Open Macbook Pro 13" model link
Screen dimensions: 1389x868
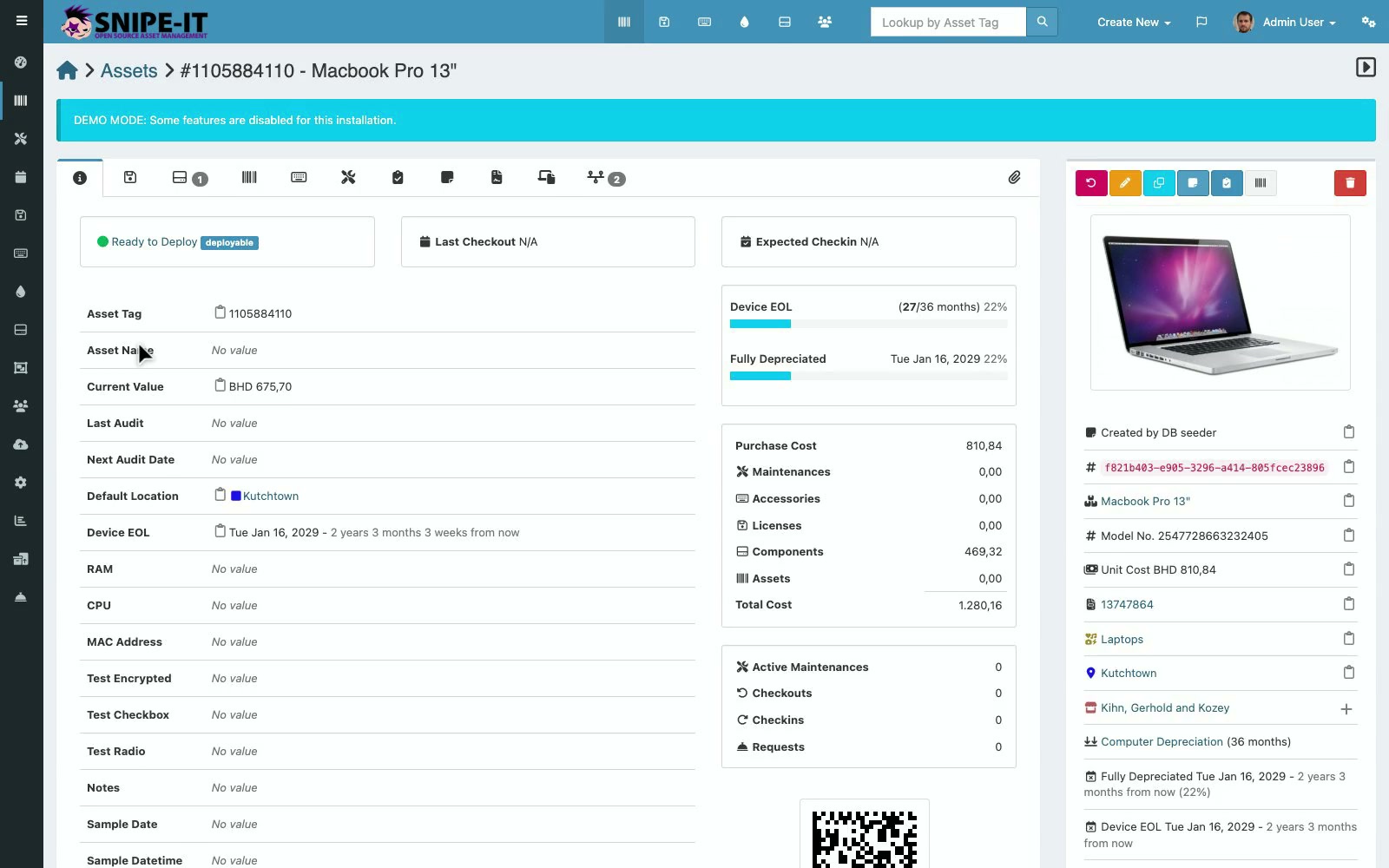click(1145, 501)
